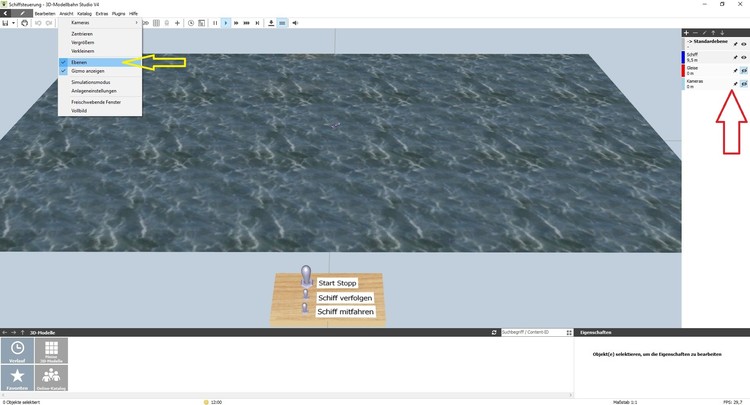Choose Vergrößern from the view menu

pos(100,43)
